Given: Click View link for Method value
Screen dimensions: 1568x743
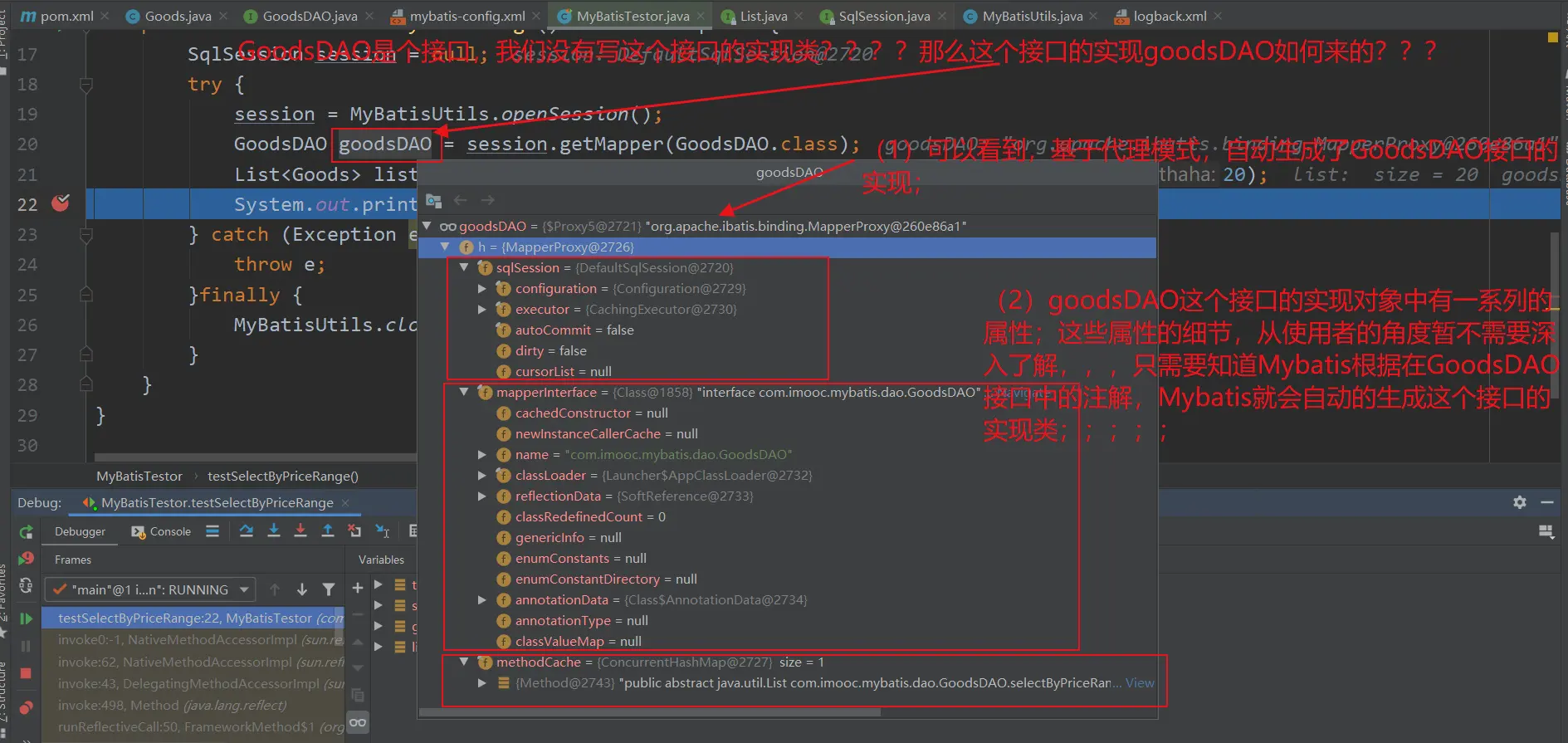Looking at the screenshot, I should click(1140, 682).
